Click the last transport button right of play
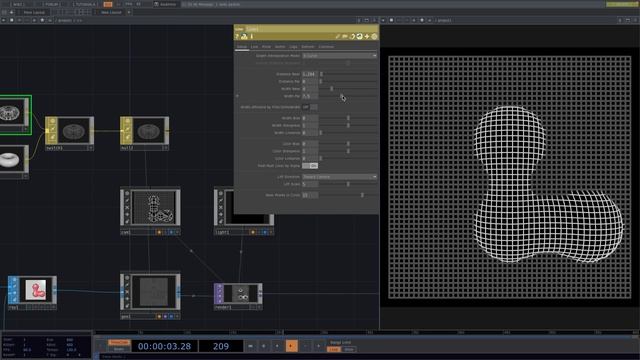The image size is (640, 360). 318,346
